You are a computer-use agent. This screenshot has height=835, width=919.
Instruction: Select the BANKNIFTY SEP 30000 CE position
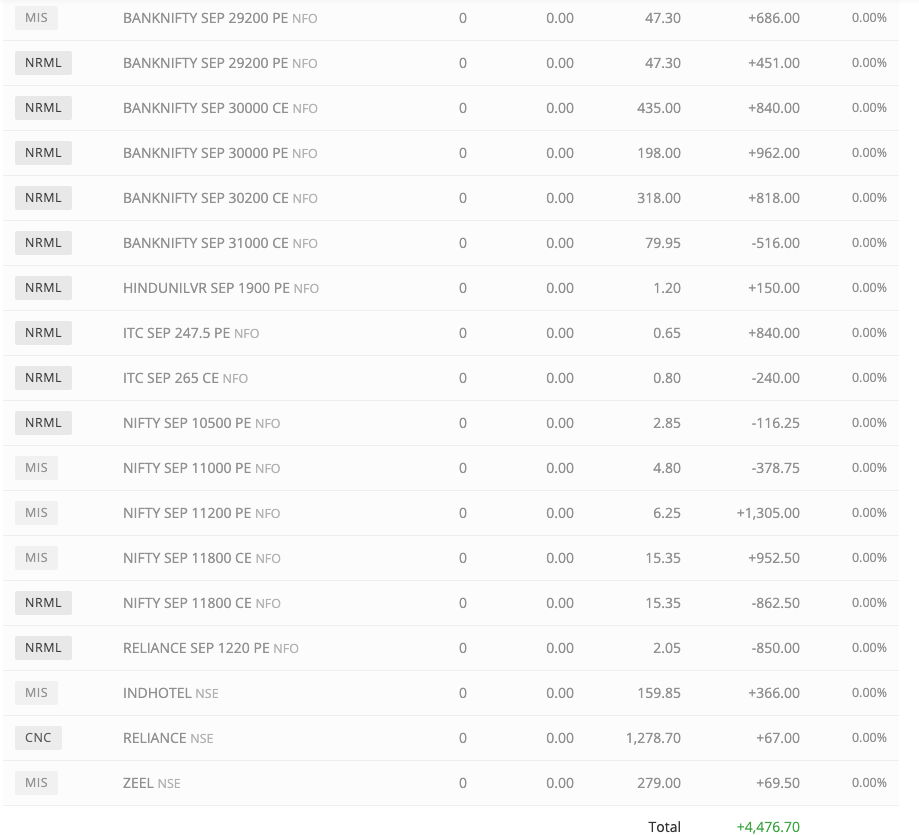206,108
